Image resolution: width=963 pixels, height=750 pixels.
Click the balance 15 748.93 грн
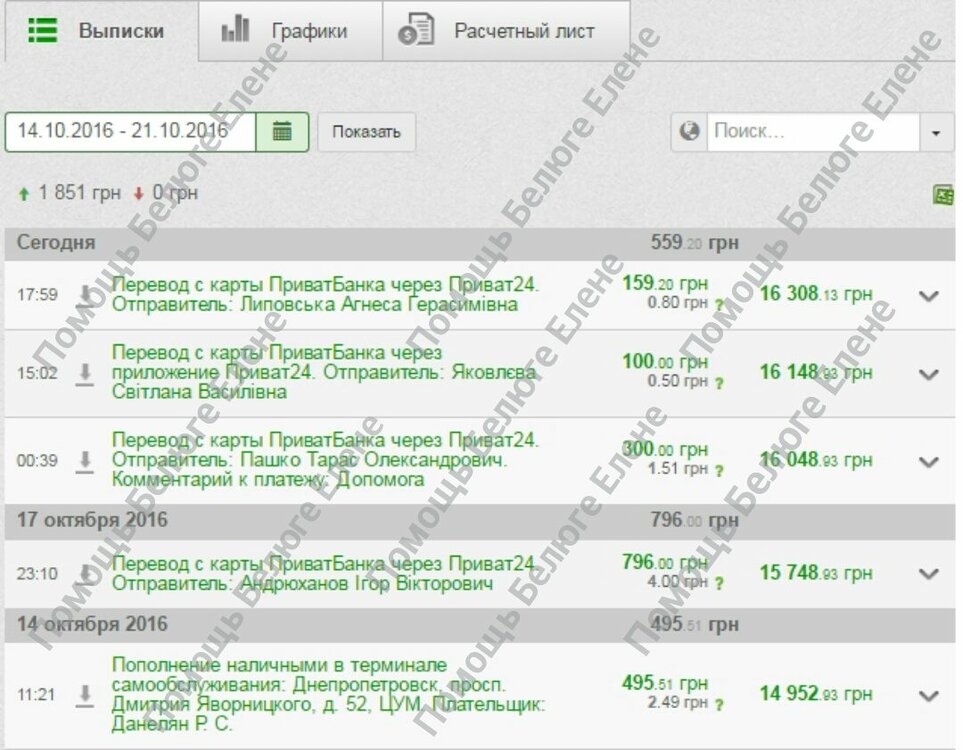(816, 573)
